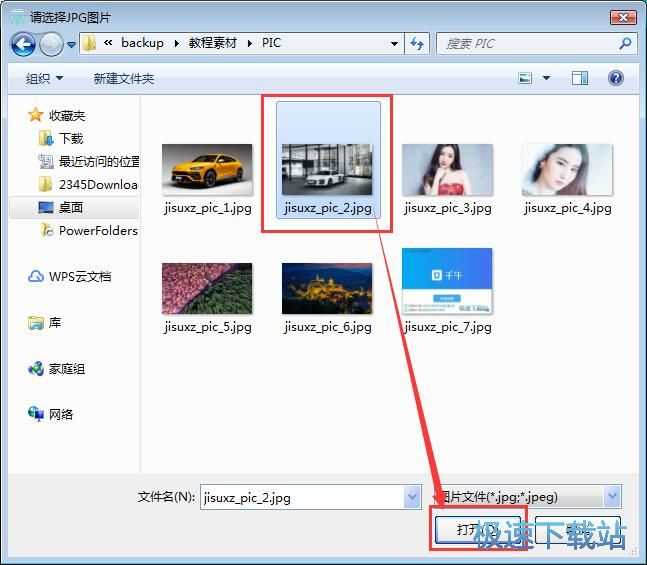
Task: Select 最近访问的位置 in navigation pane
Action: coord(99,161)
